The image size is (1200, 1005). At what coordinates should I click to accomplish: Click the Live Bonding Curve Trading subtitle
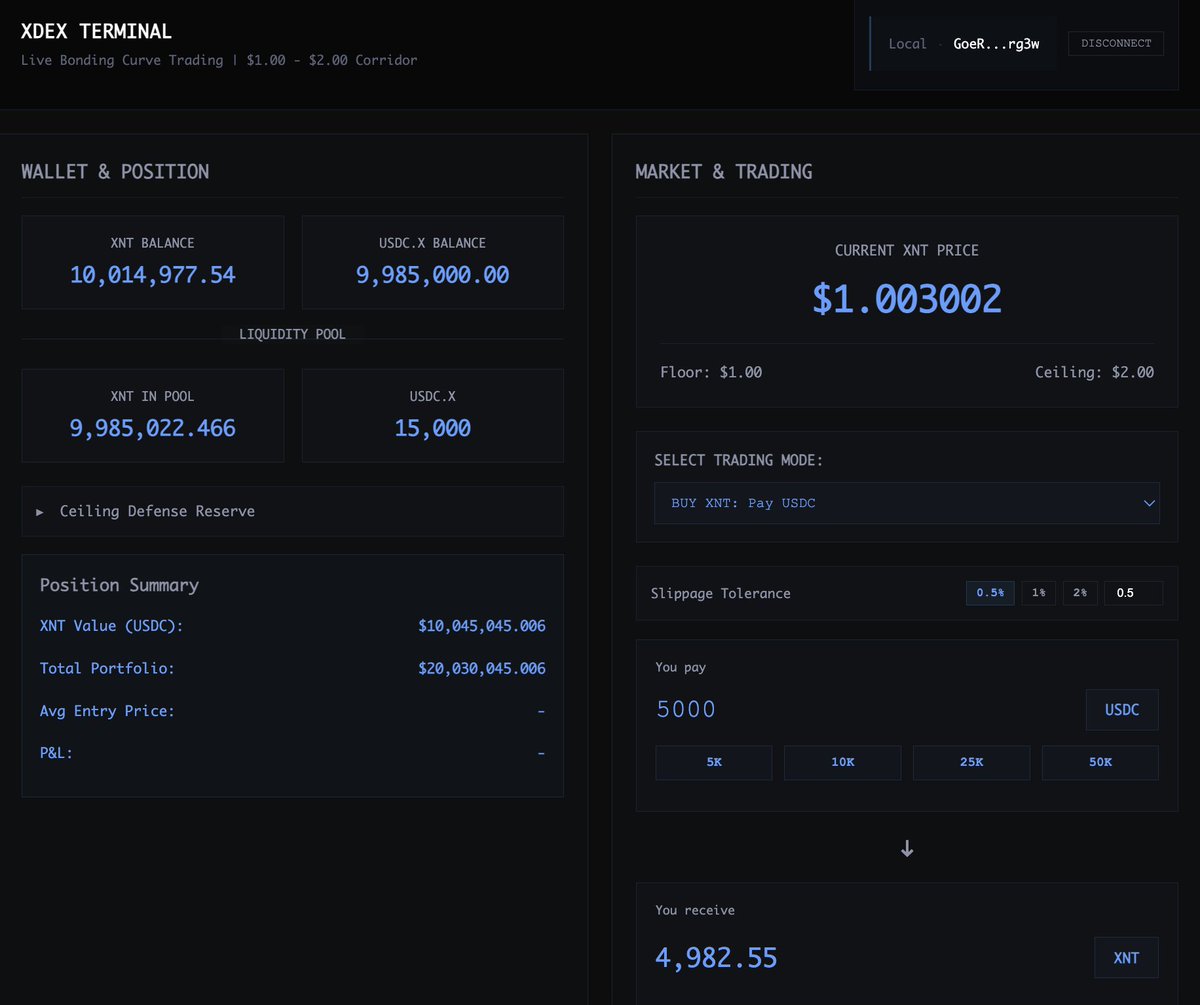coord(219,60)
